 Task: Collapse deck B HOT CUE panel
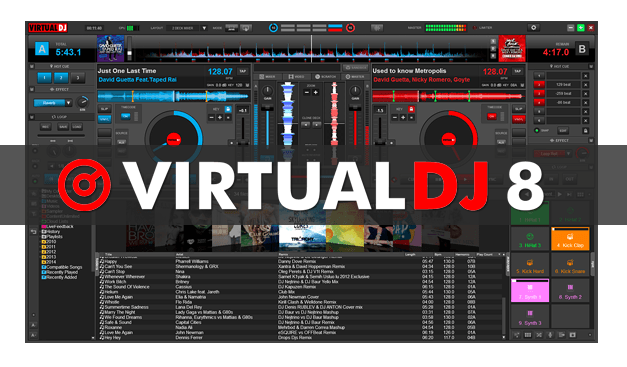pyautogui.click(x=591, y=66)
